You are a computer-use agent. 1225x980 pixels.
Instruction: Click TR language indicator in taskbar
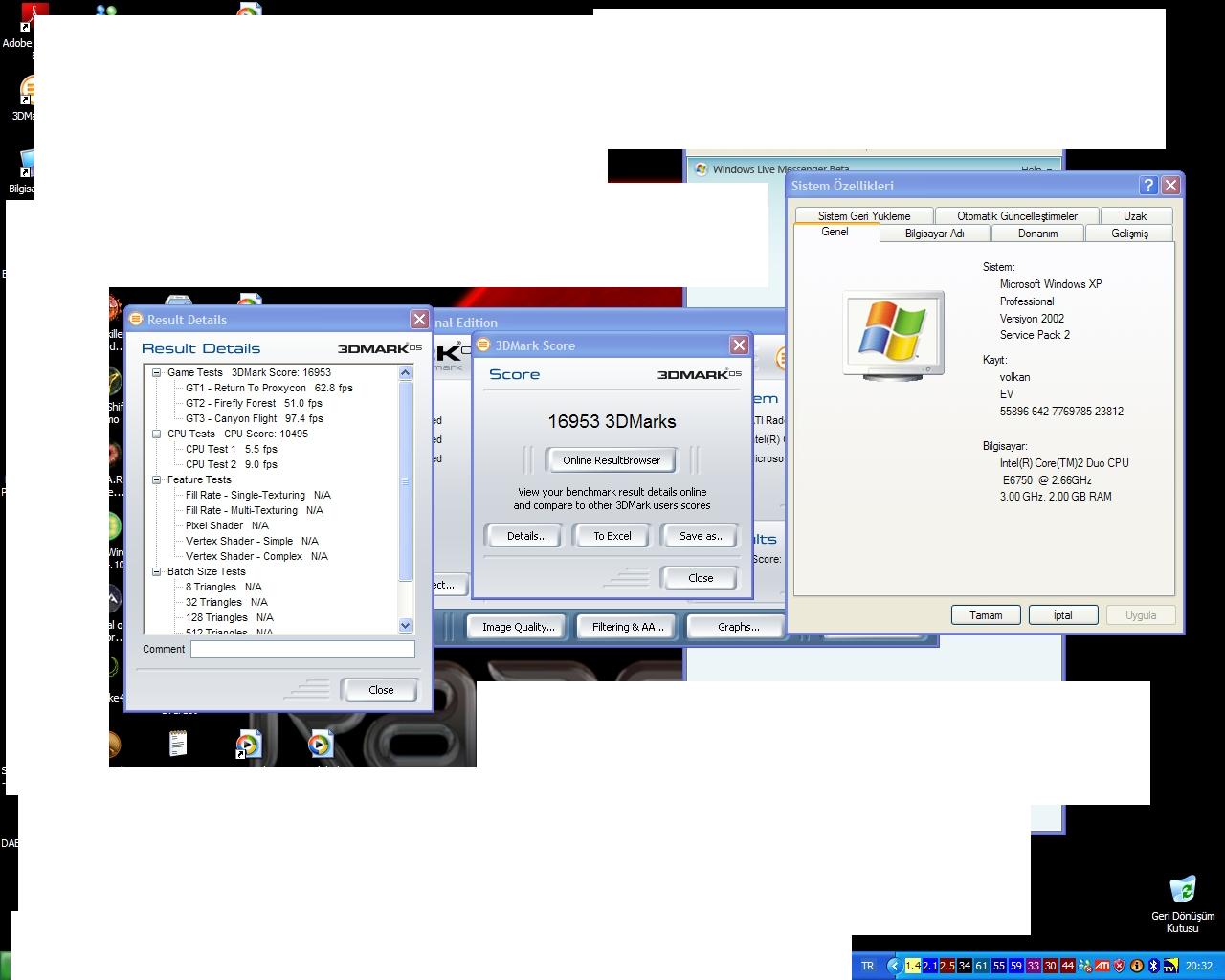coord(868,966)
